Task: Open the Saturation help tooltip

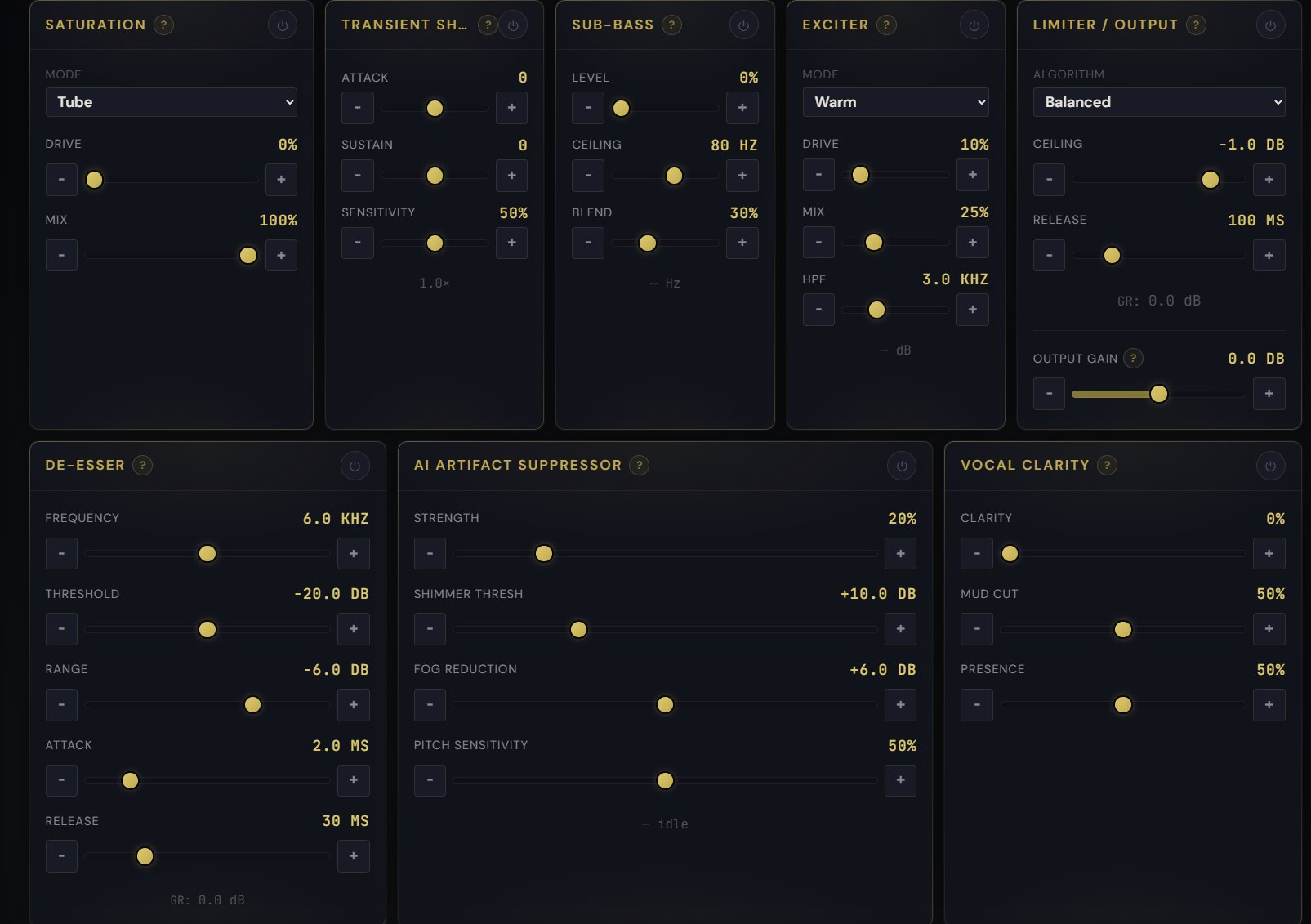Action: [163, 25]
